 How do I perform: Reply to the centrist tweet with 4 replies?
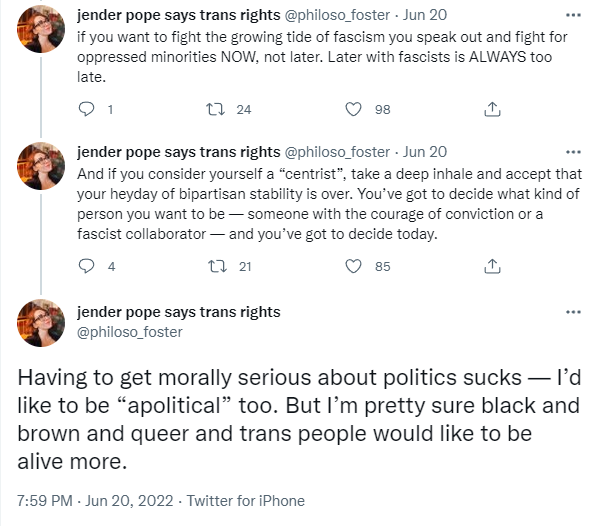(x=86, y=266)
